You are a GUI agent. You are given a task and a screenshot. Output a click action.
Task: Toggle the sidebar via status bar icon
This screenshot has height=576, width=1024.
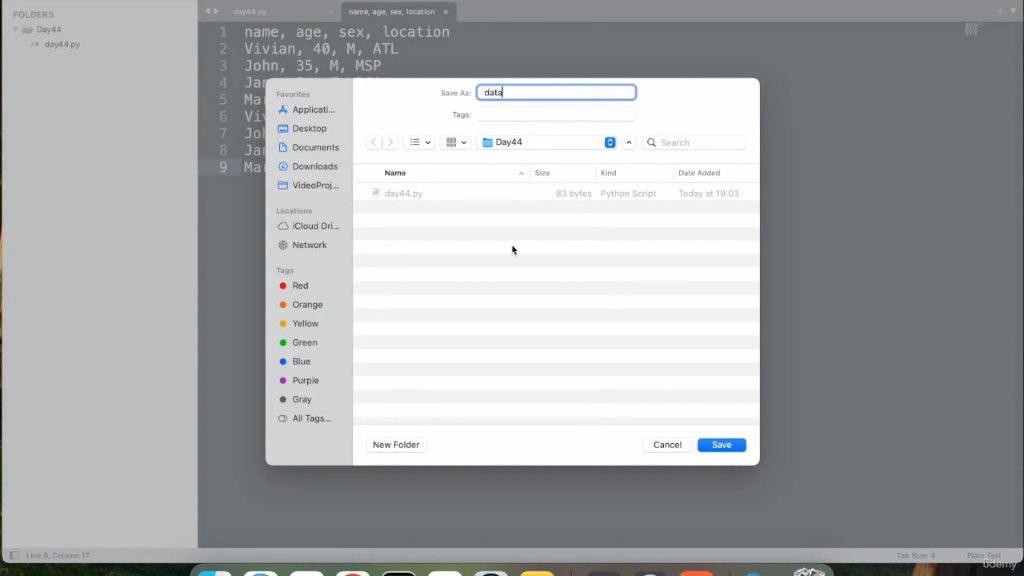(x=14, y=556)
